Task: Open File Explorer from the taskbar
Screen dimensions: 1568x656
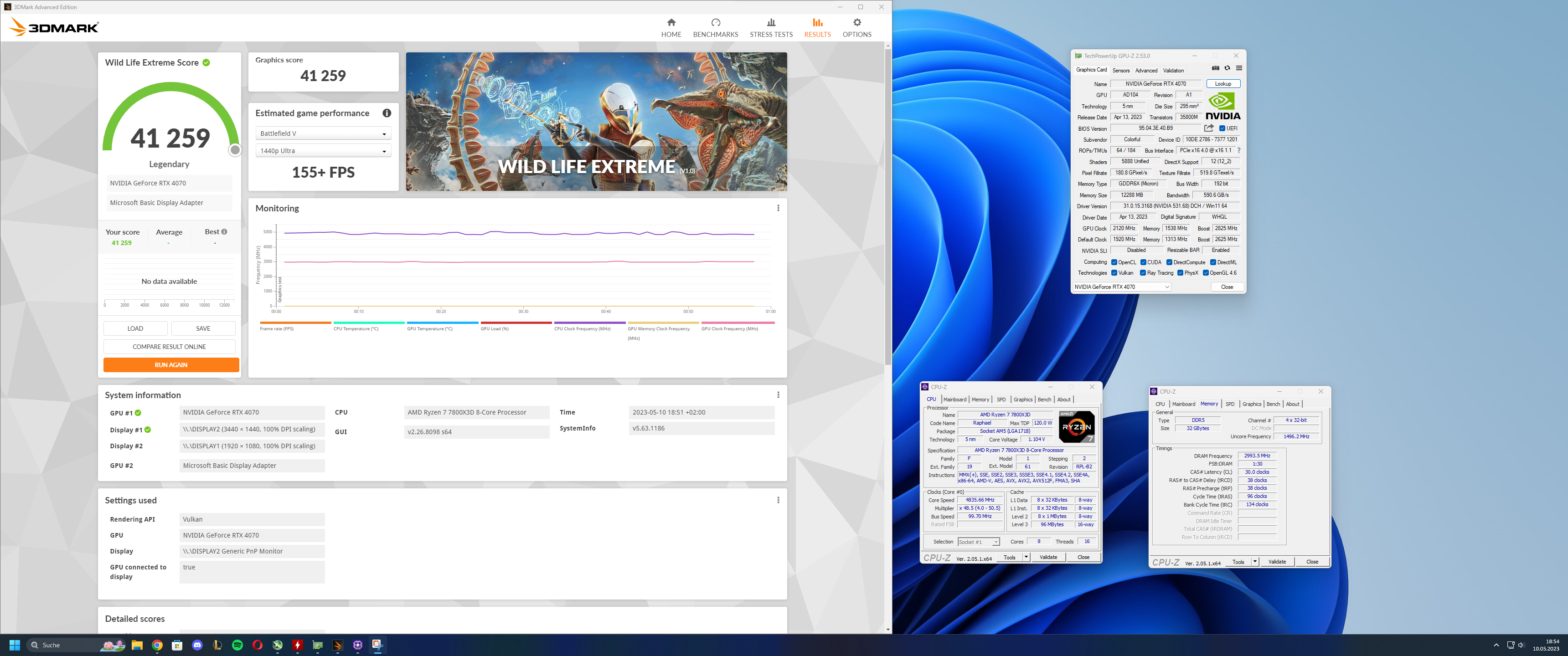Action: [x=137, y=645]
